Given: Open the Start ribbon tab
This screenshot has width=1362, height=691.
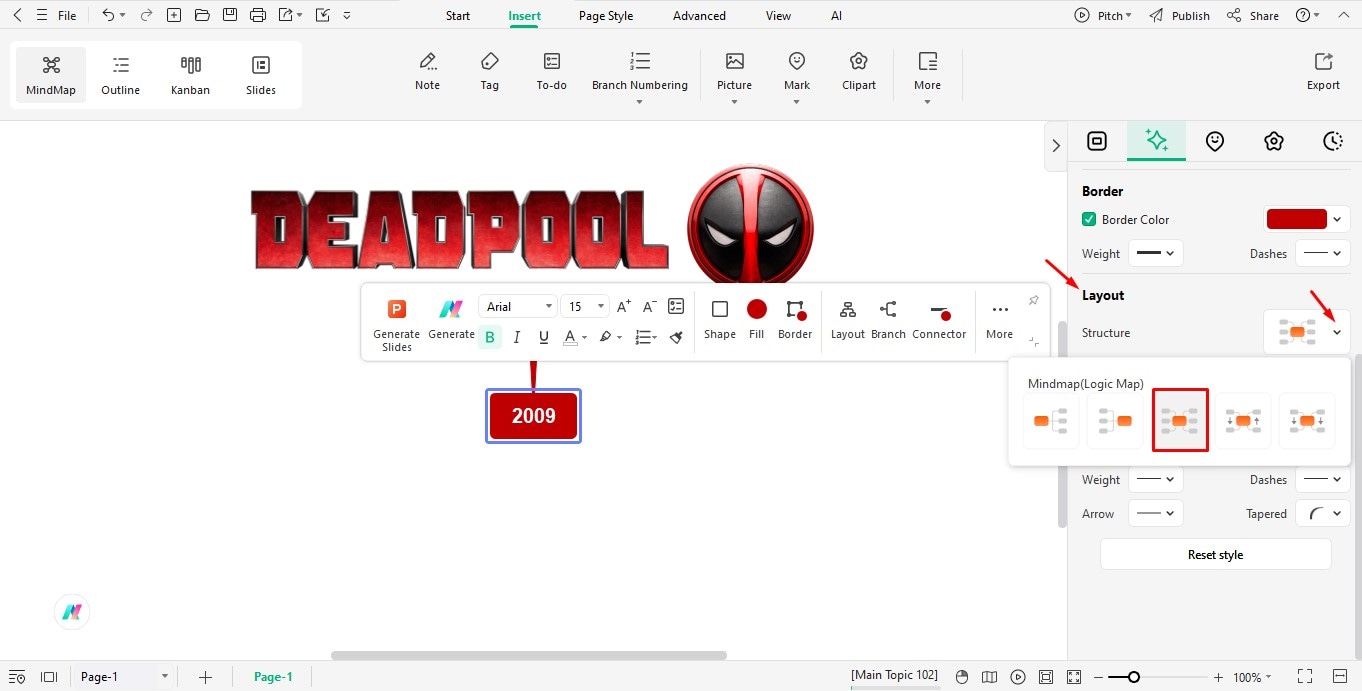Looking at the screenshot, I should click(458, 16).
